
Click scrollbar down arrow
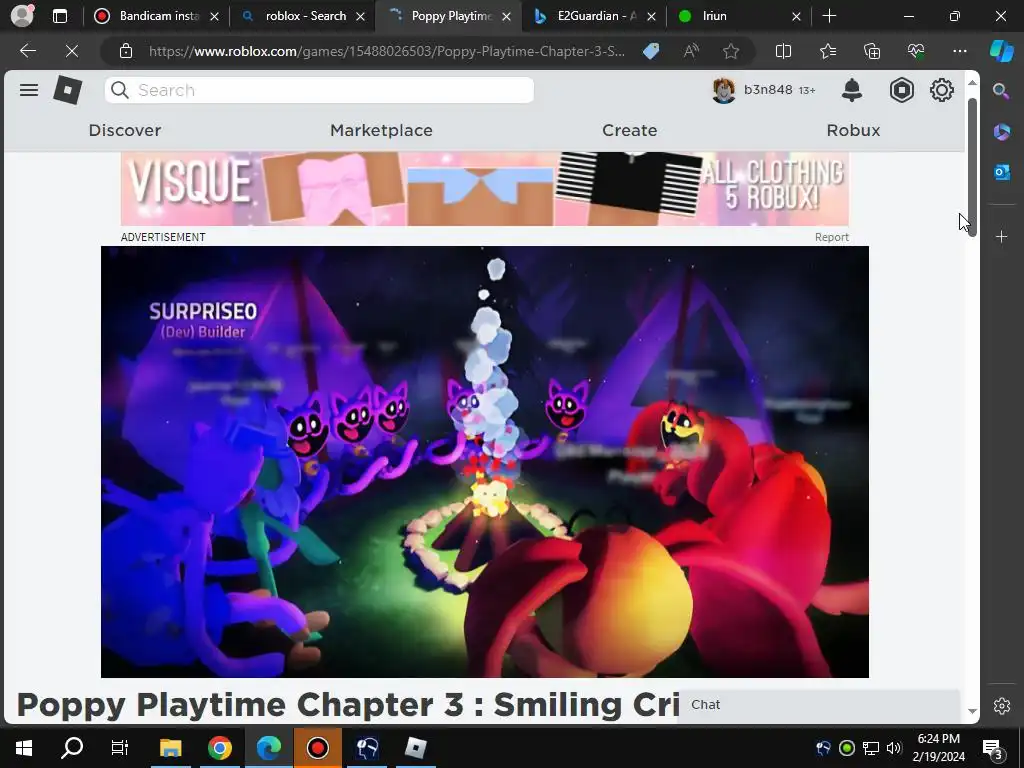pos(972,712)
